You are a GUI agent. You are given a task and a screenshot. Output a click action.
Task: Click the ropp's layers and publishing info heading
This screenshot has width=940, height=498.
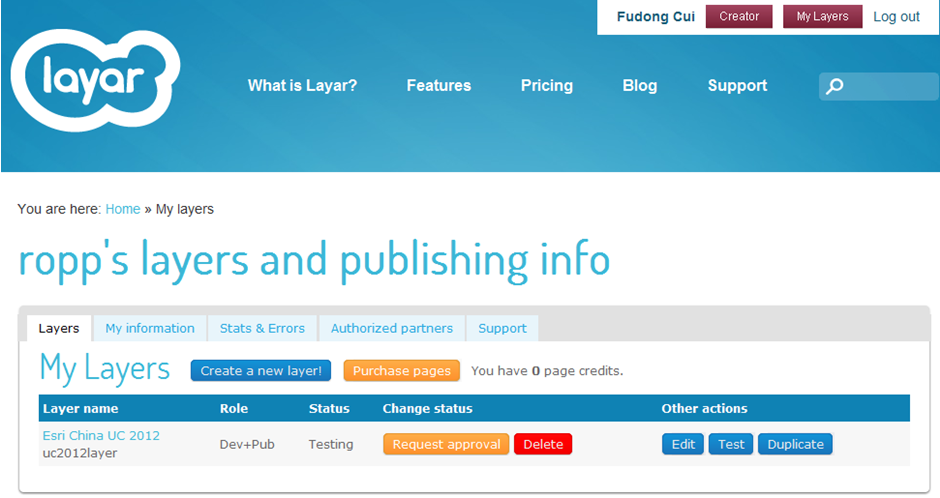pos(314,261)
